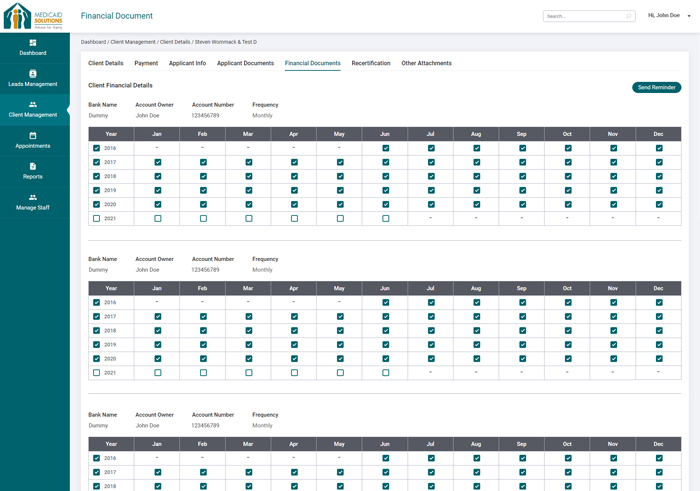Click the Send Reminder button
Image resolution: width=700 pixels, height=491 pixels.
656,88
